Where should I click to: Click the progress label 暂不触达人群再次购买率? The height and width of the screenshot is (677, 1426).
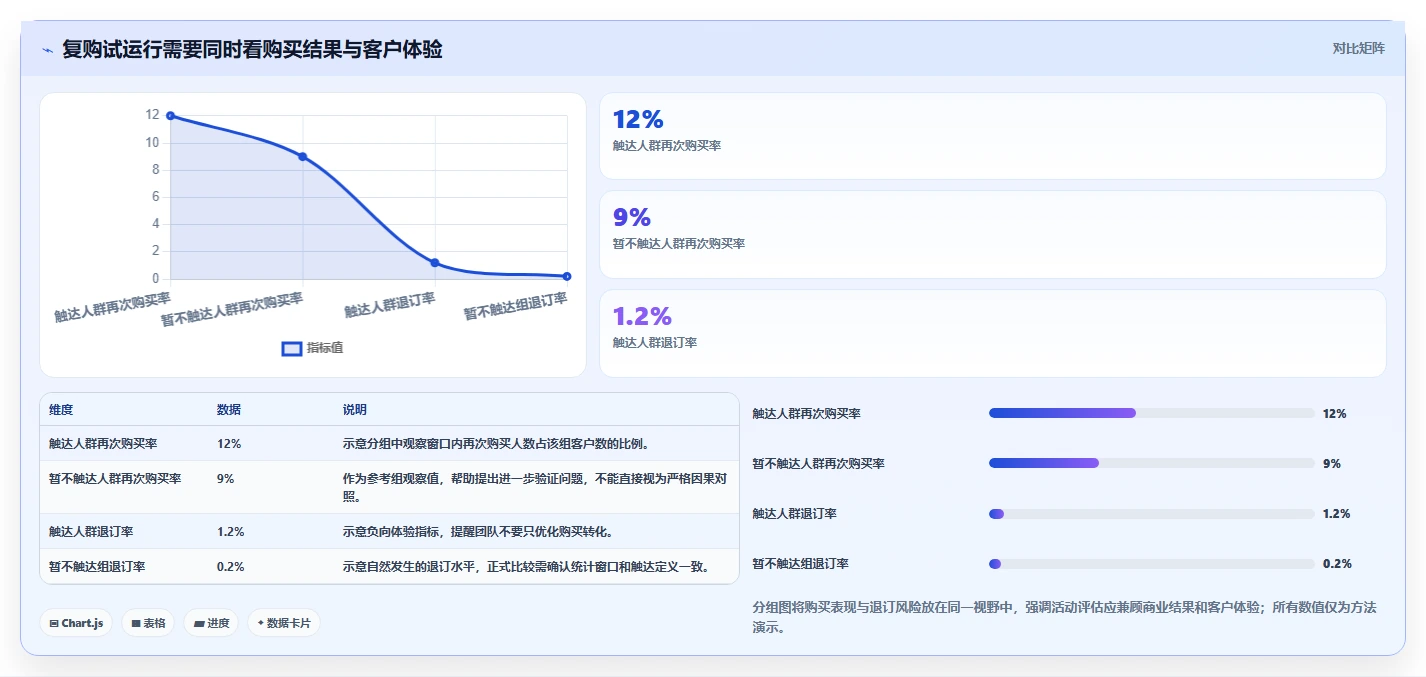819,464
